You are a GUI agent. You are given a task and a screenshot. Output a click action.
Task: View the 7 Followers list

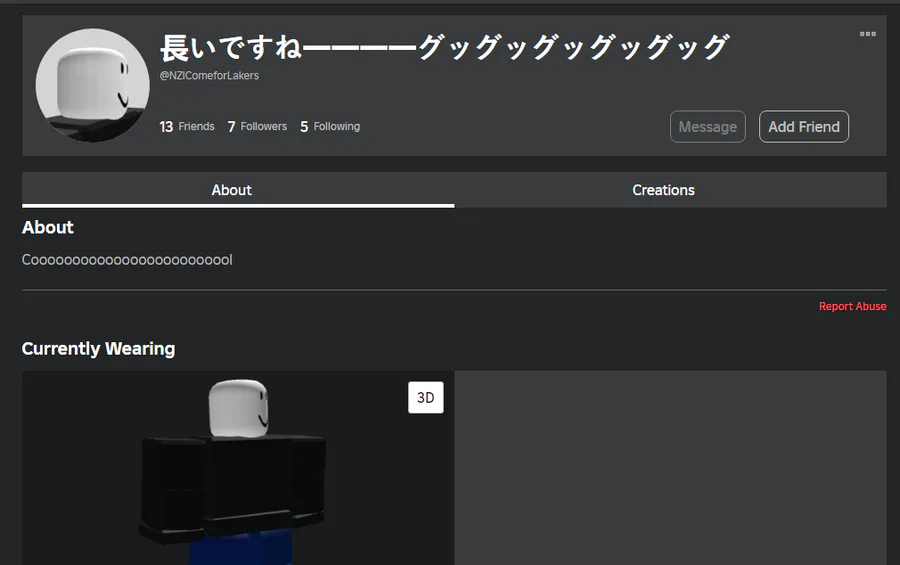tap(257, 126)
